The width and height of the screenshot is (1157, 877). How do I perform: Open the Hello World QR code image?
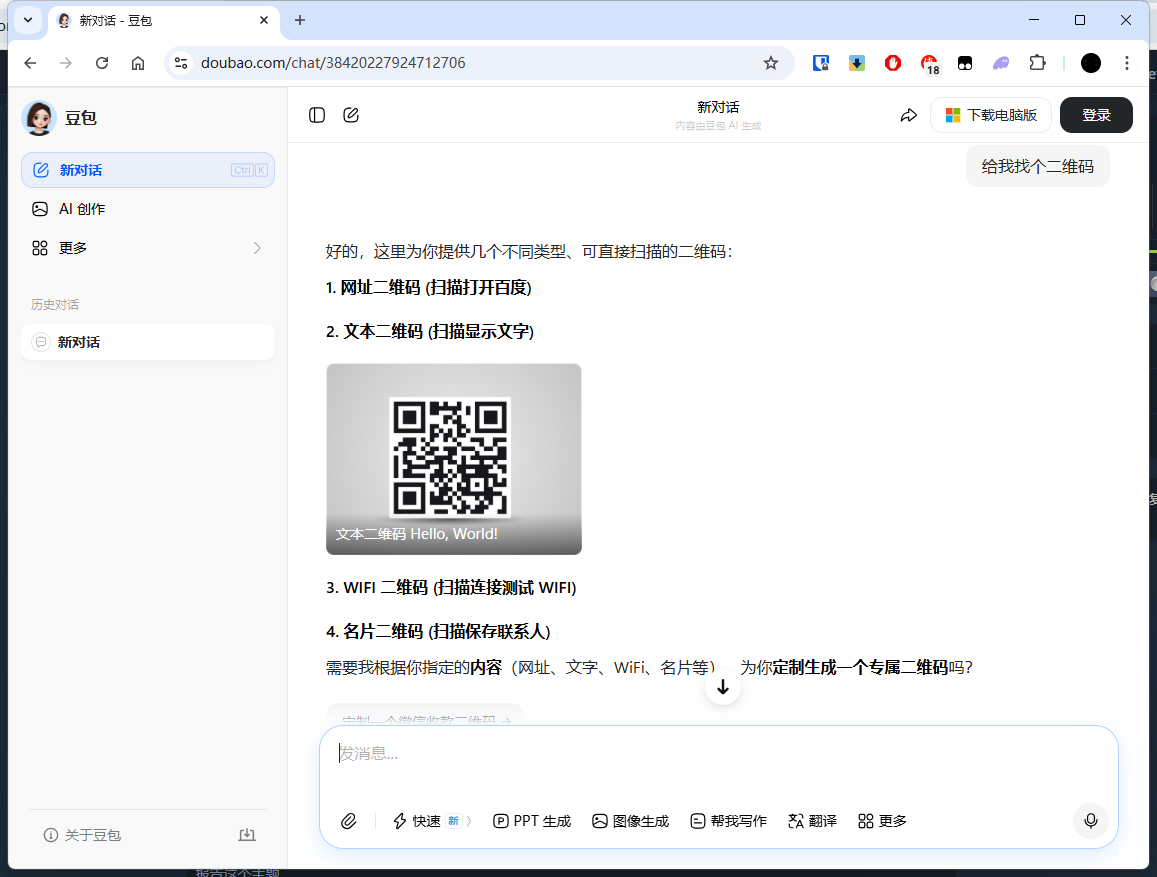point(453,458)
